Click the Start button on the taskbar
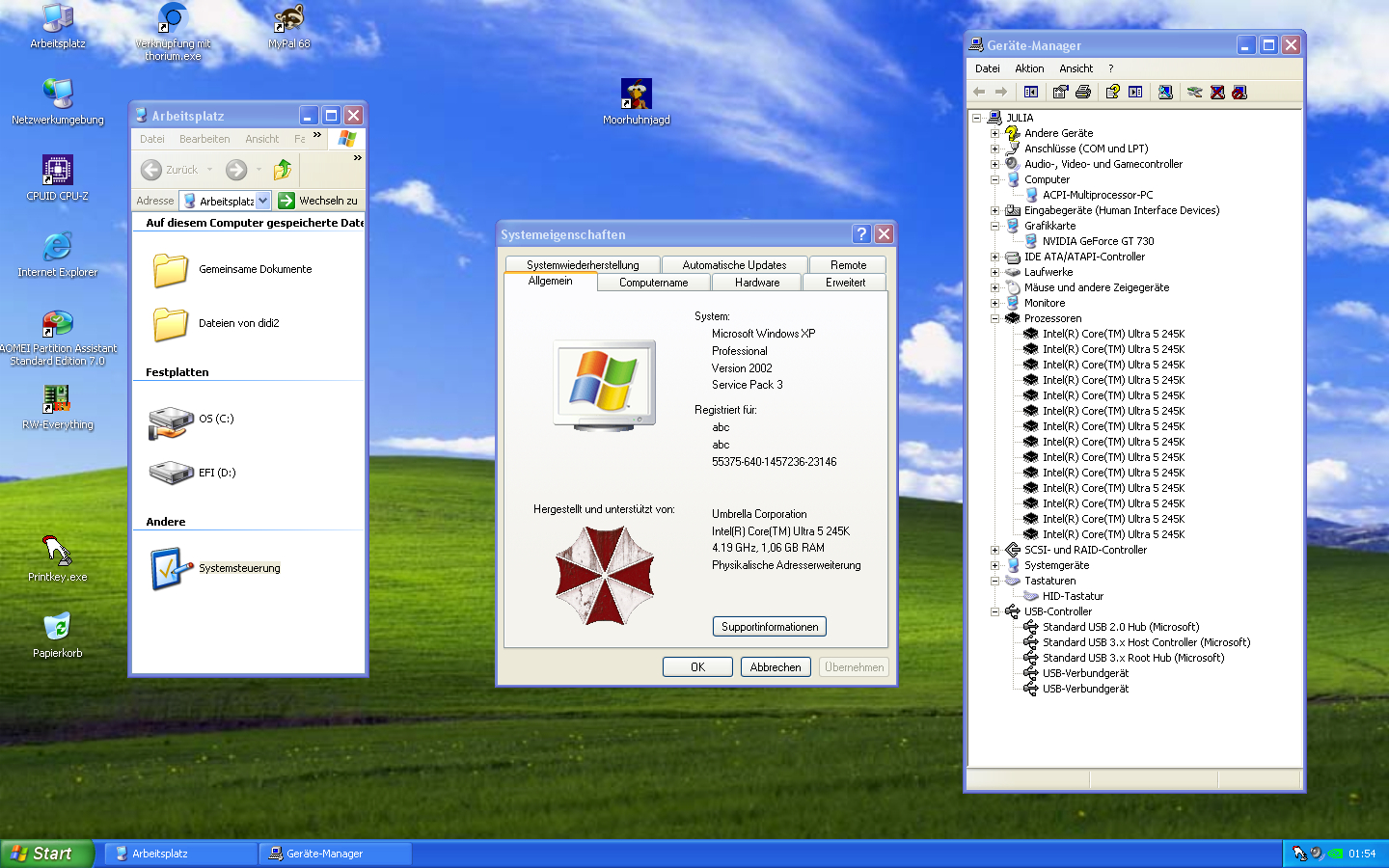This screenshot has width=1389, height=868. click(x=45, y=854)
